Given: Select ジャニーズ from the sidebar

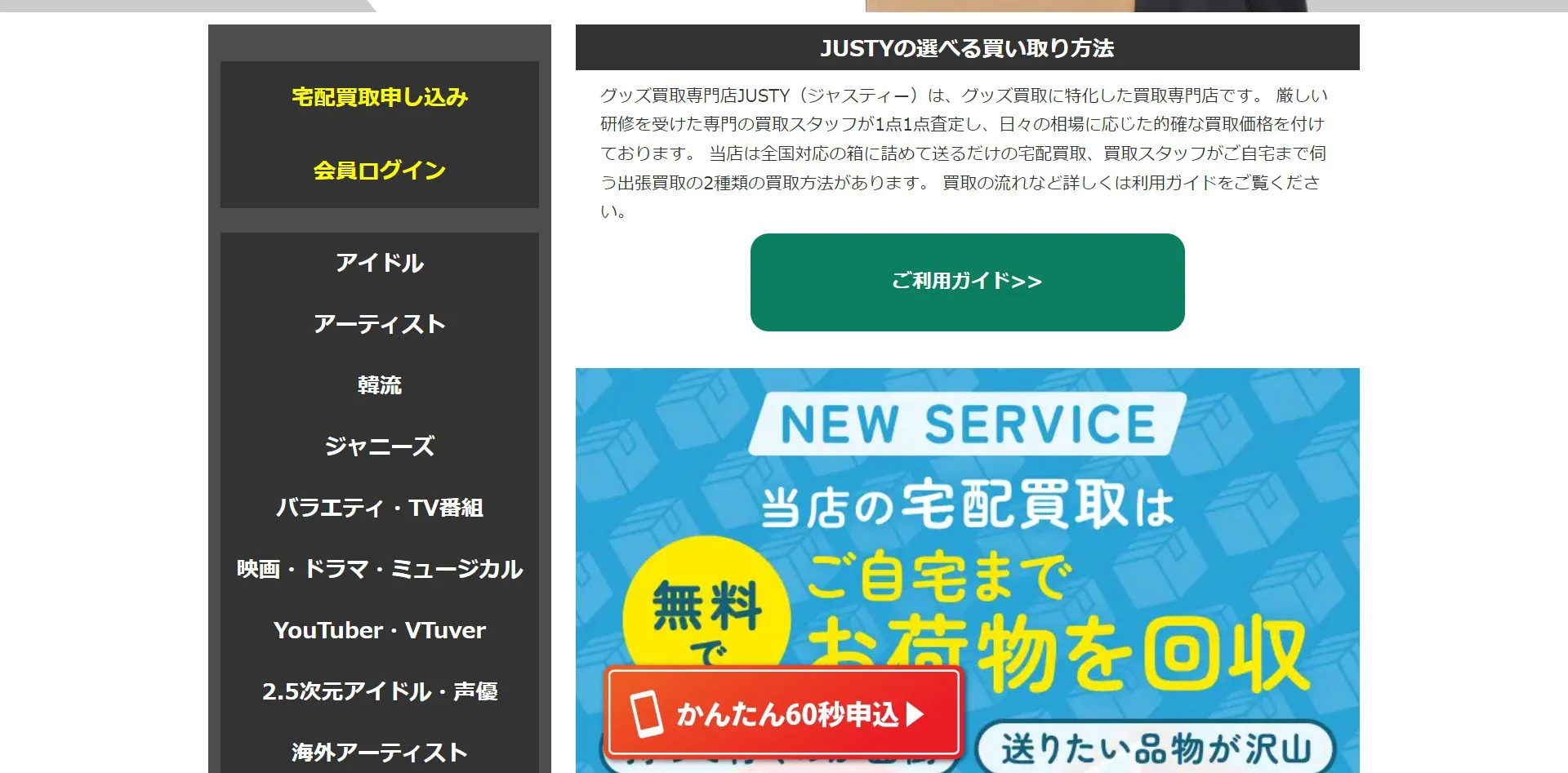Looking at the screenshot, I should pyautogui.click(x=380, y=446).
